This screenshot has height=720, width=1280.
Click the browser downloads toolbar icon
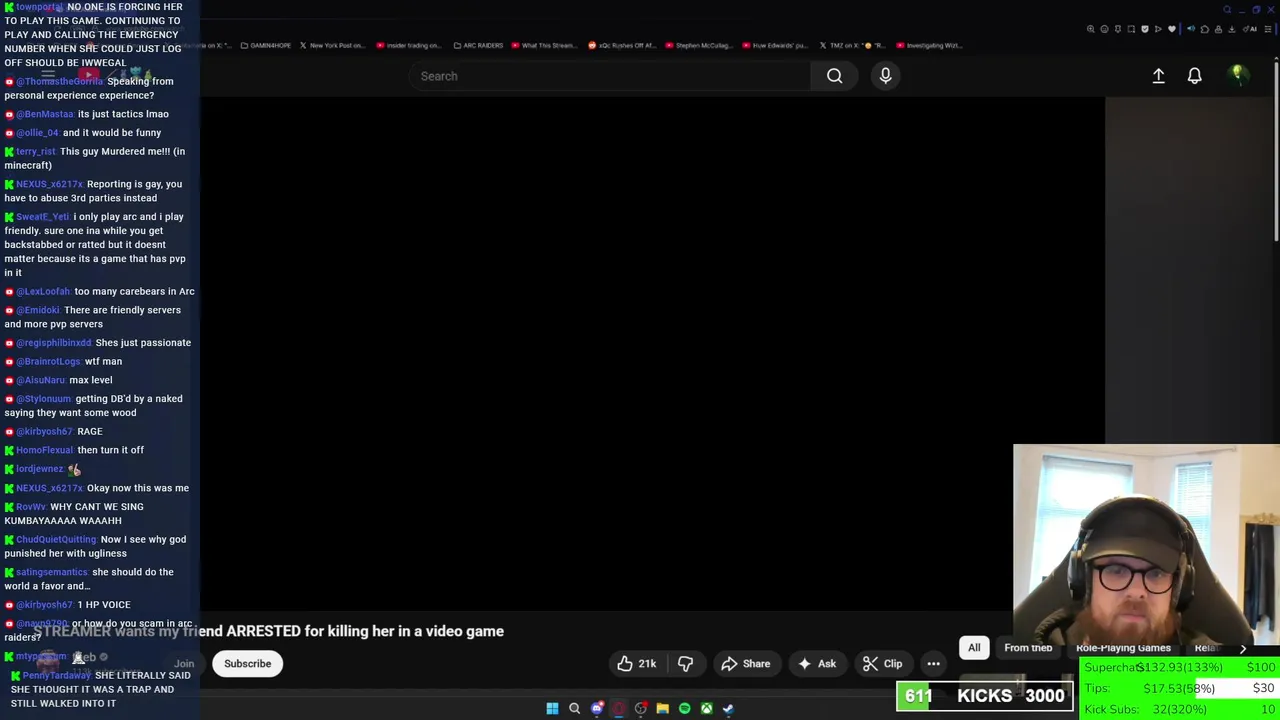click(1231, 29)
